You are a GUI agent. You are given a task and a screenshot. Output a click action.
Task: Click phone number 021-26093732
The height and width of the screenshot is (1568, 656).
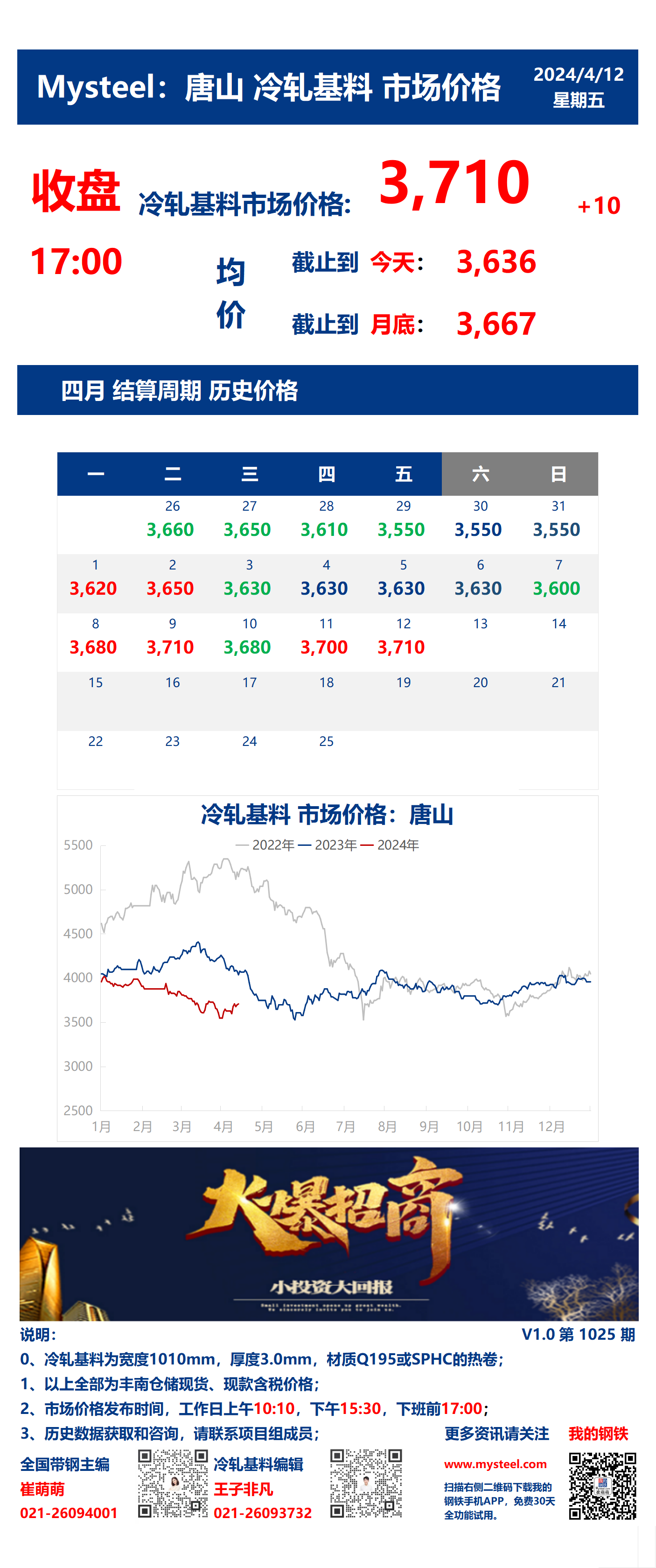tap(263, 1513)
